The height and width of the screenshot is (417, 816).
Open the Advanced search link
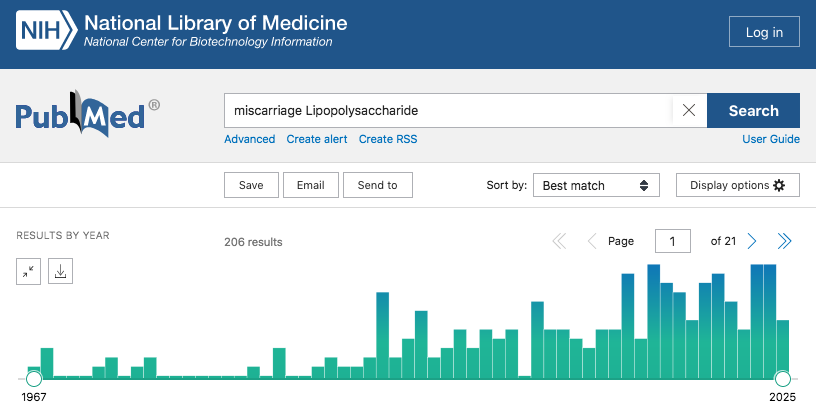pos(250,139)
